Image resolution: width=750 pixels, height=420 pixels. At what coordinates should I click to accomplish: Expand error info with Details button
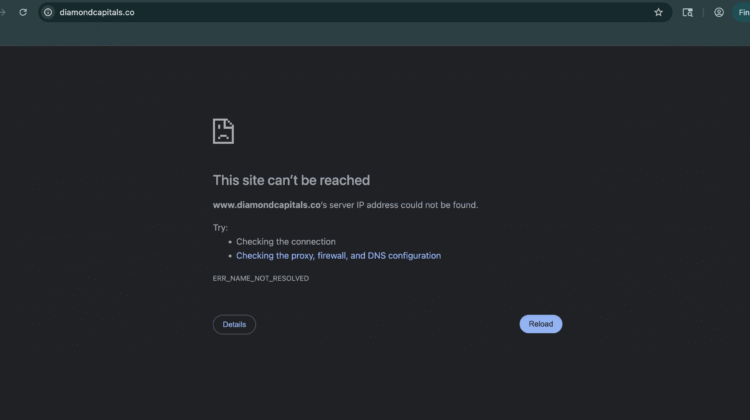234,324
